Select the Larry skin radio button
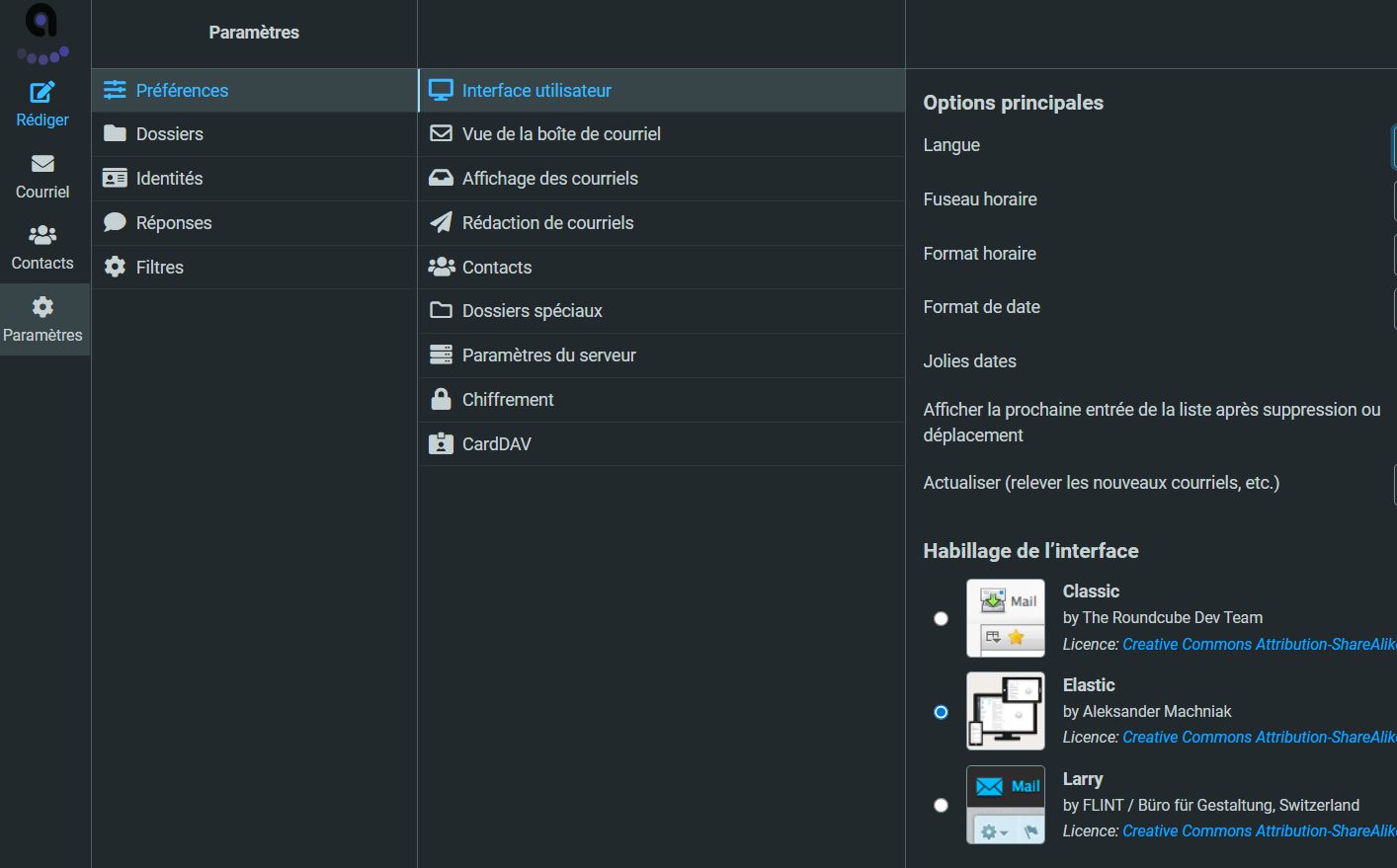The width and height of the screenshot is (1397, 868). tap(941, 805)
